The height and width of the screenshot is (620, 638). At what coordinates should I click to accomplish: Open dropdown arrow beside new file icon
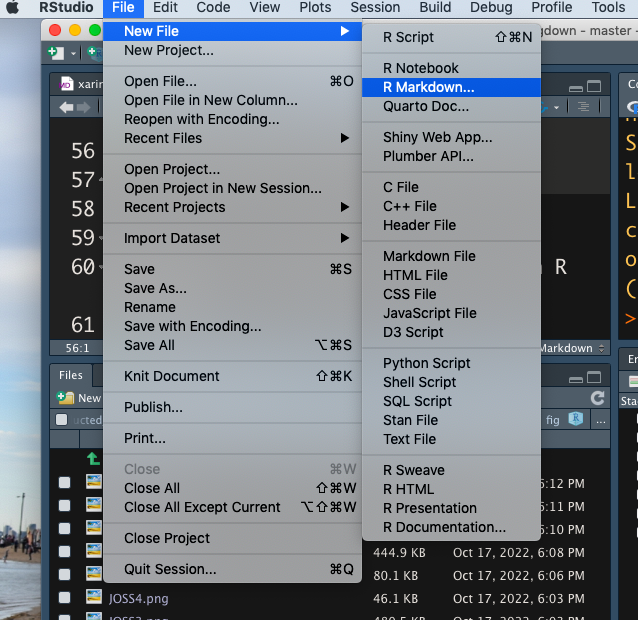(x=73, y=53)
